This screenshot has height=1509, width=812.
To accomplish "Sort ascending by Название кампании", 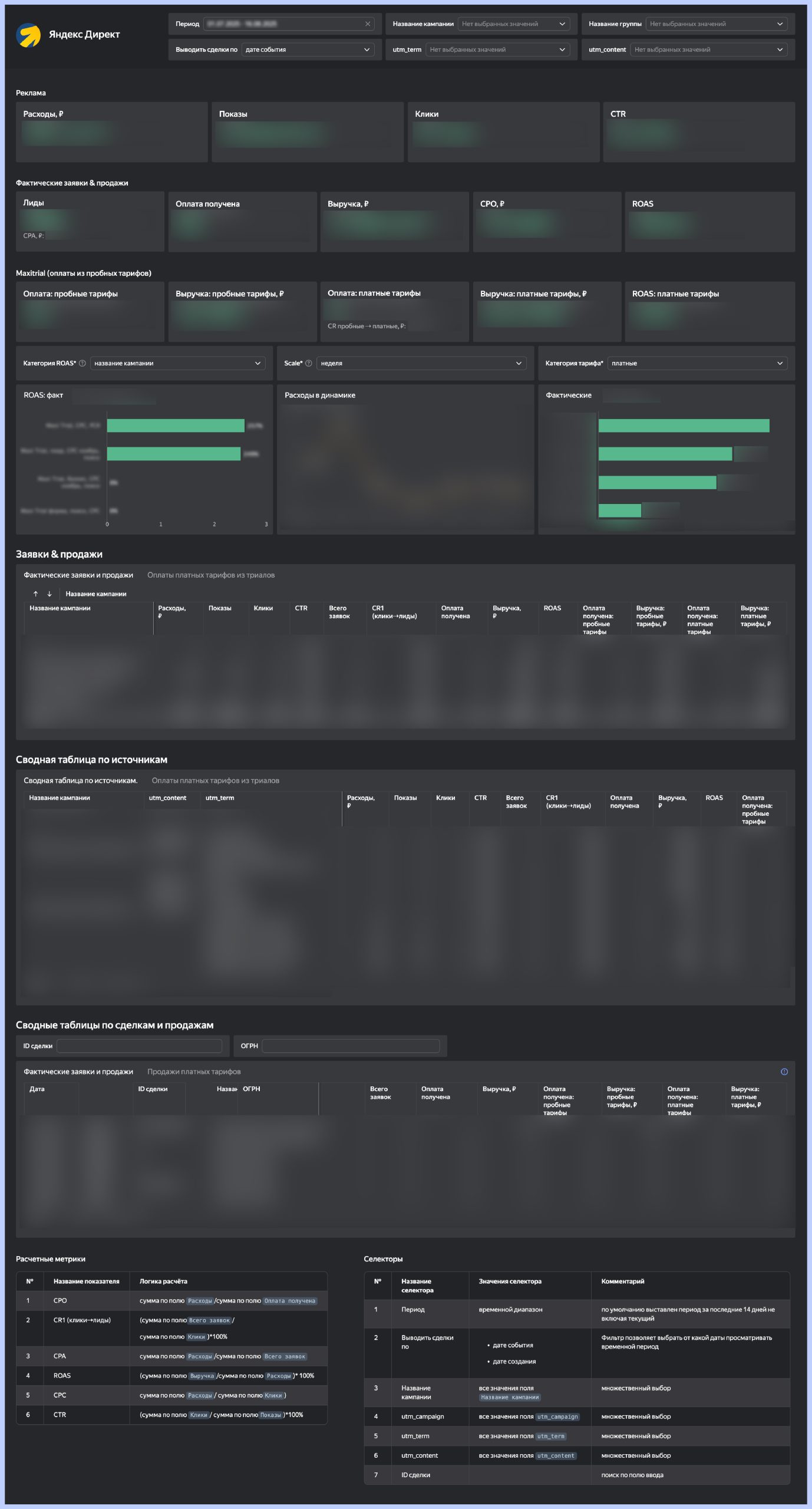I will (x=36, y=594).
